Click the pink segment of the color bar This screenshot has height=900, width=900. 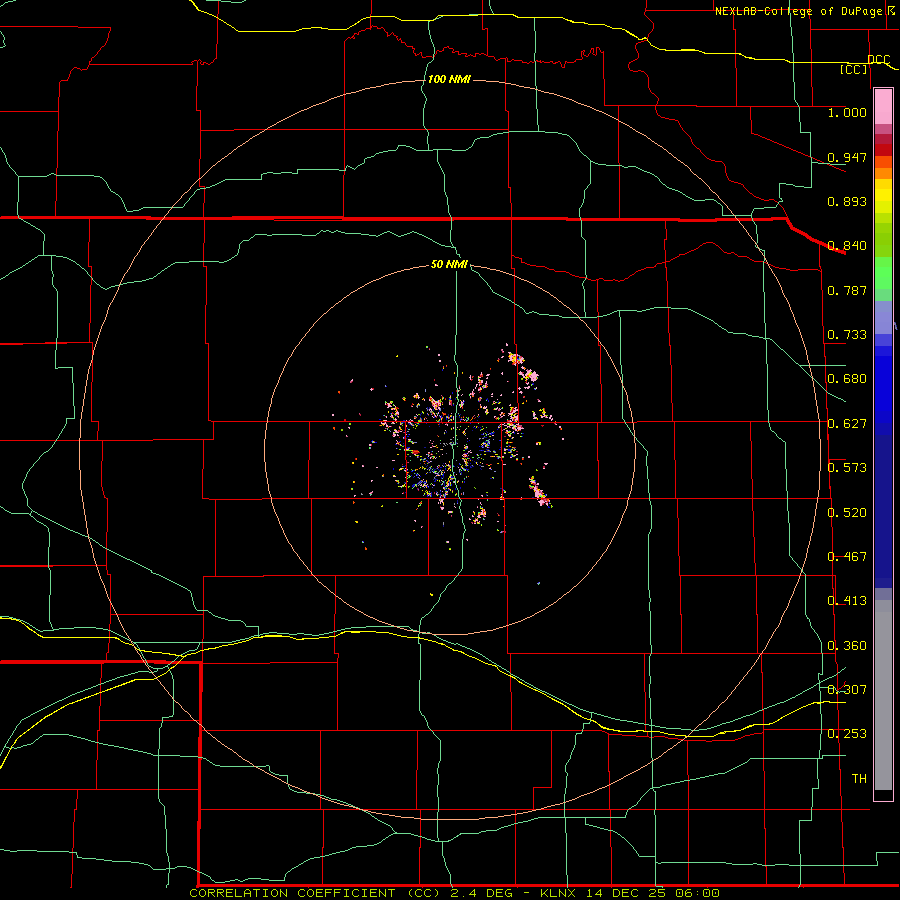(x=883, y=107)
